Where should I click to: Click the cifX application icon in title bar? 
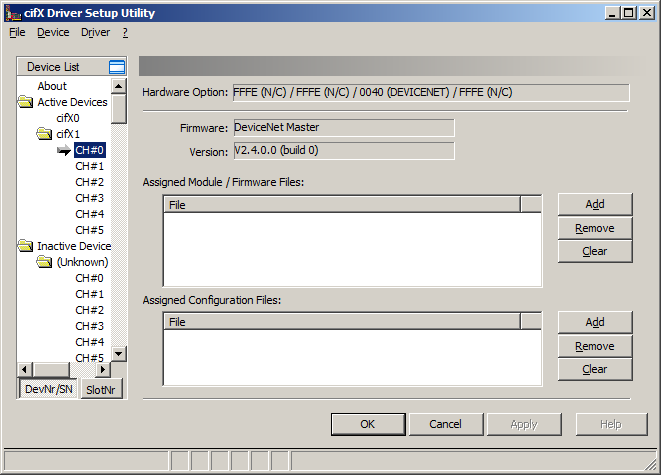coord(13,13)
